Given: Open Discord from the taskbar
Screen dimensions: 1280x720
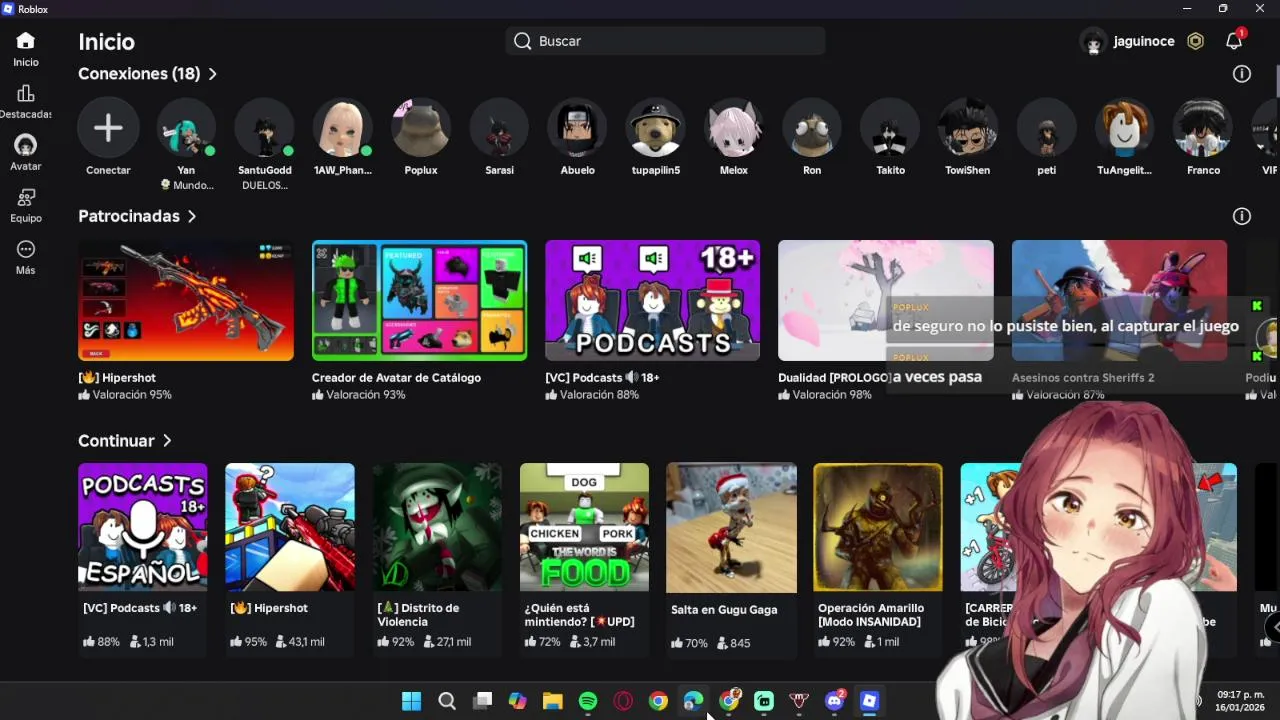Looking at the screenshot, I should click(x=834, y=701).
